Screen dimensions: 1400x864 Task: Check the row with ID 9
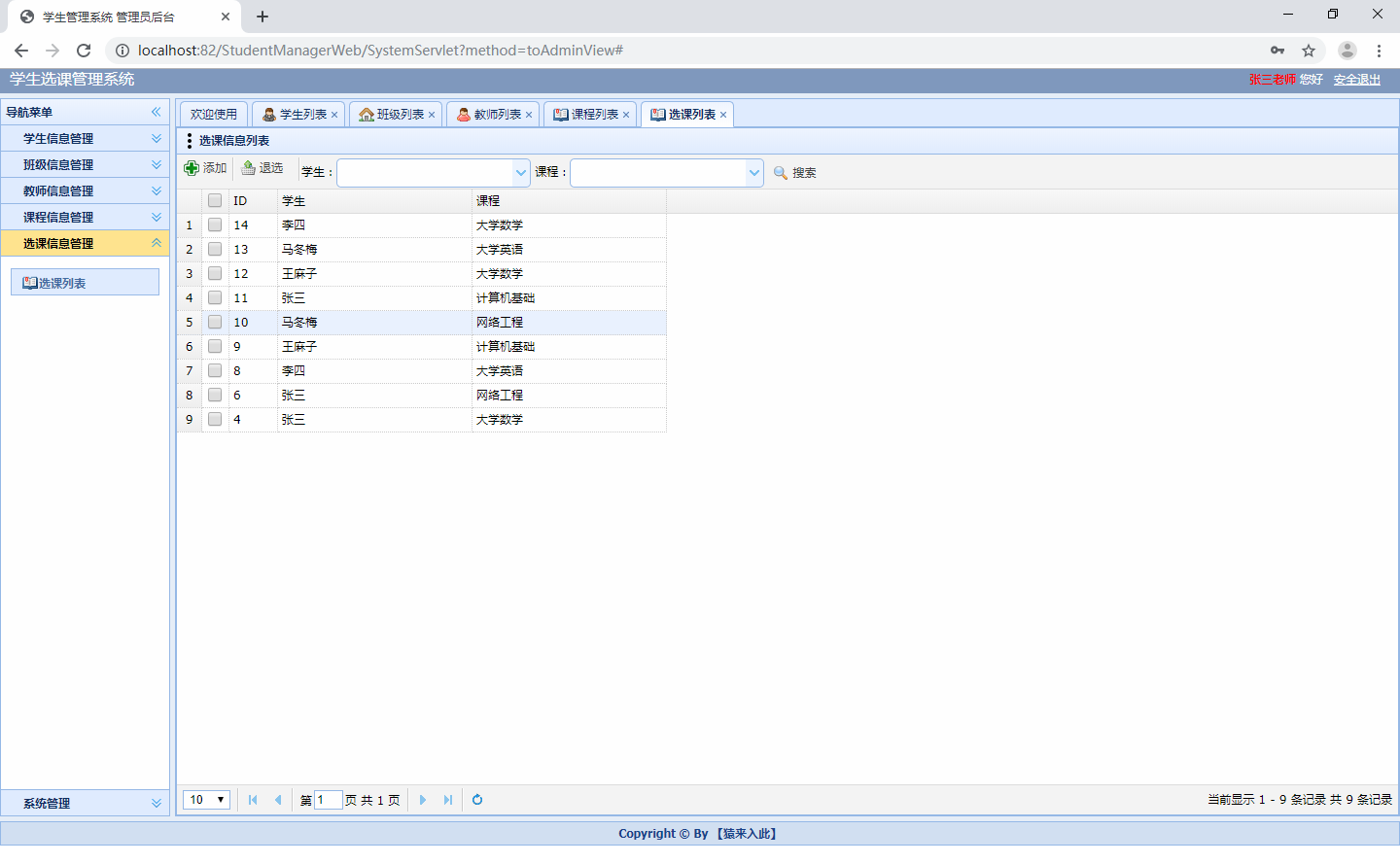(215, 346)
